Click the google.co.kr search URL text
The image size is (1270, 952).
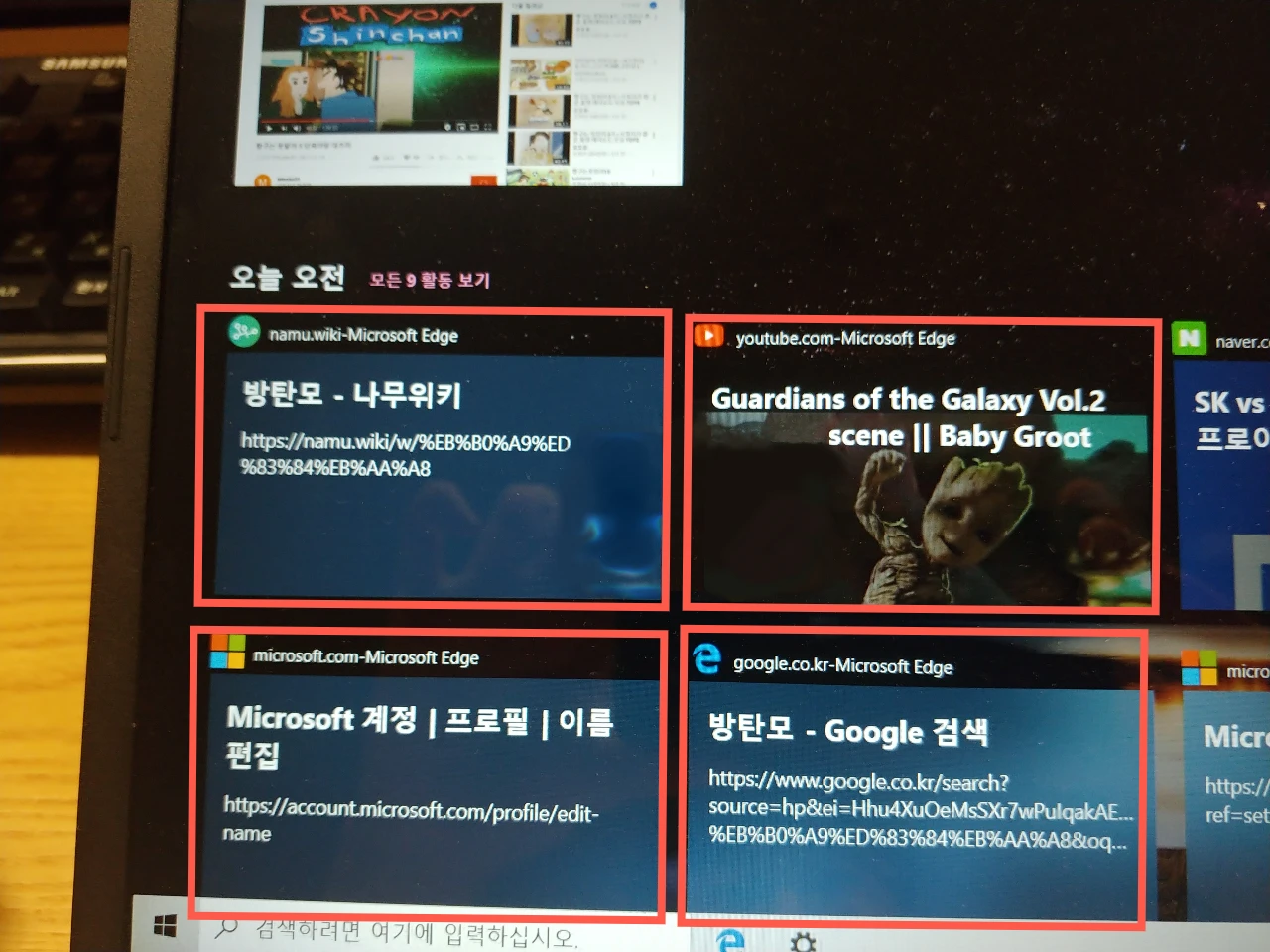tap(921, 809)
